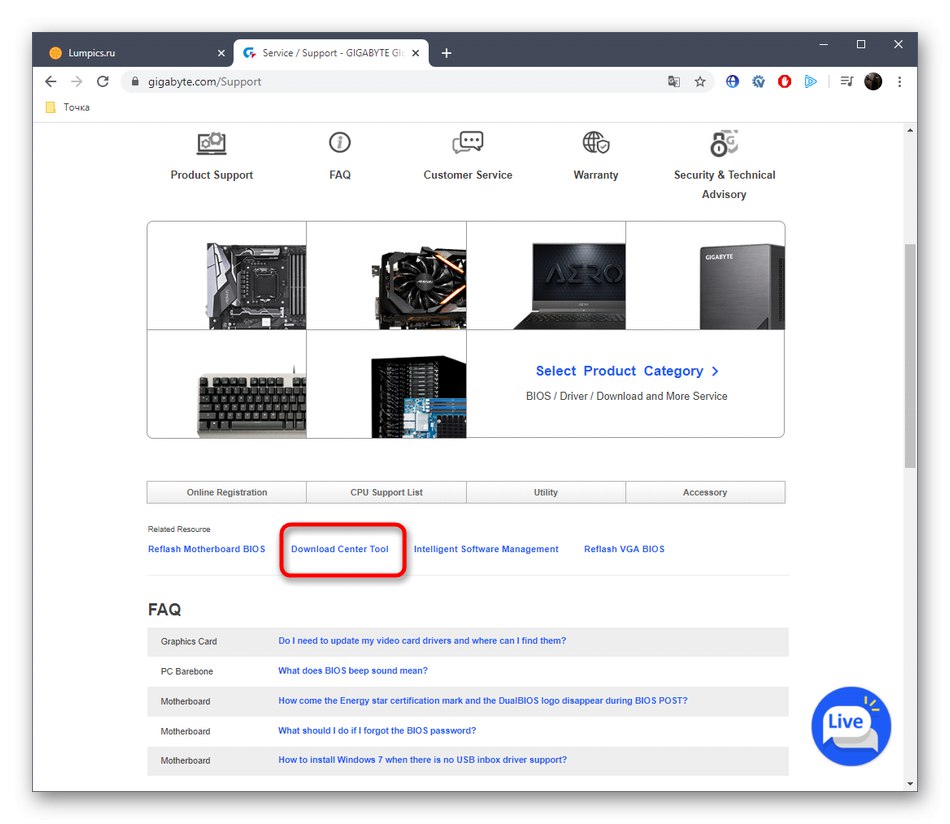This screenshot has width=950, height=824.
Task: Open the Chrome three-dot menu
Action: tap(900, 81)
